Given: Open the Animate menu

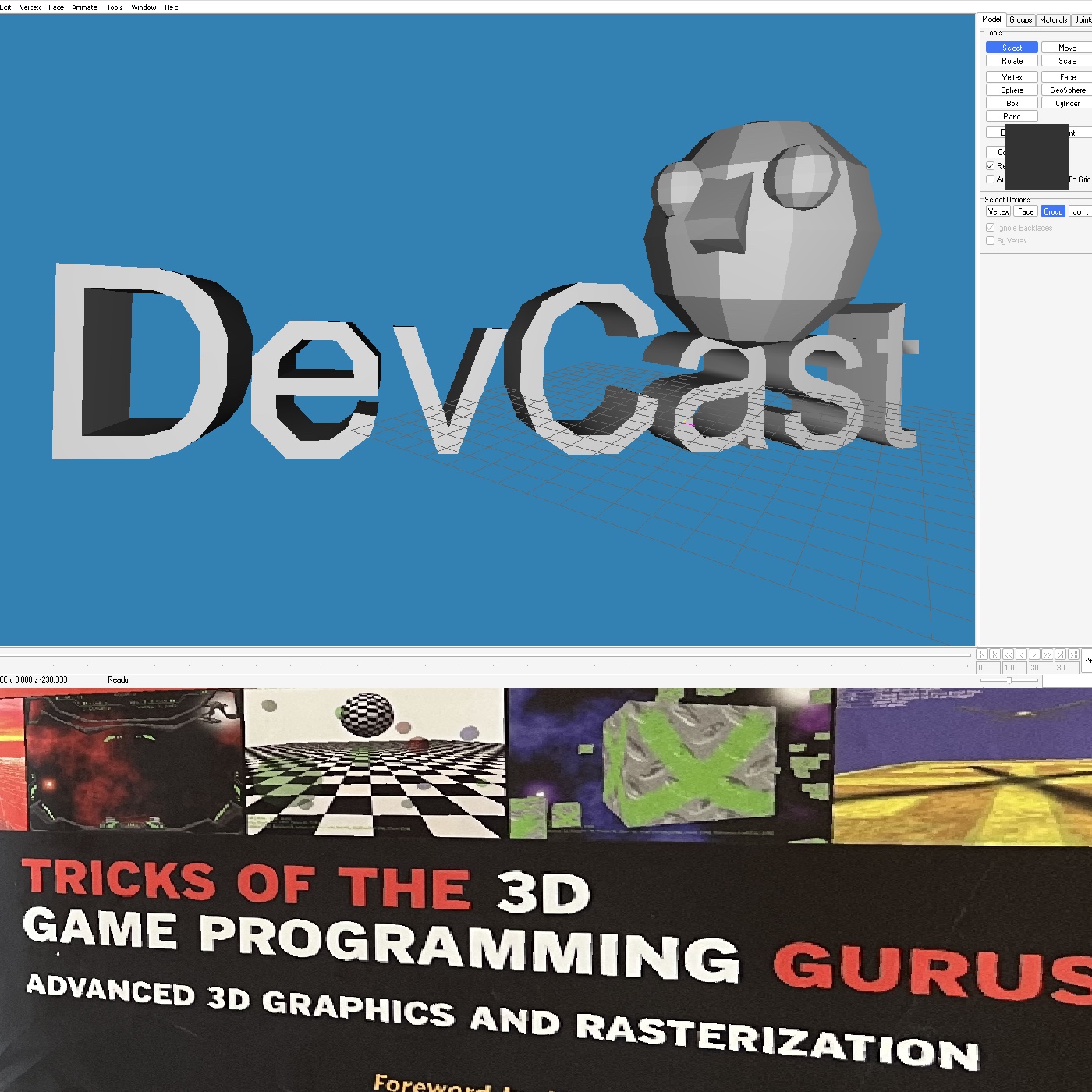Looking at the screenshot, I should tap(84, 7).
